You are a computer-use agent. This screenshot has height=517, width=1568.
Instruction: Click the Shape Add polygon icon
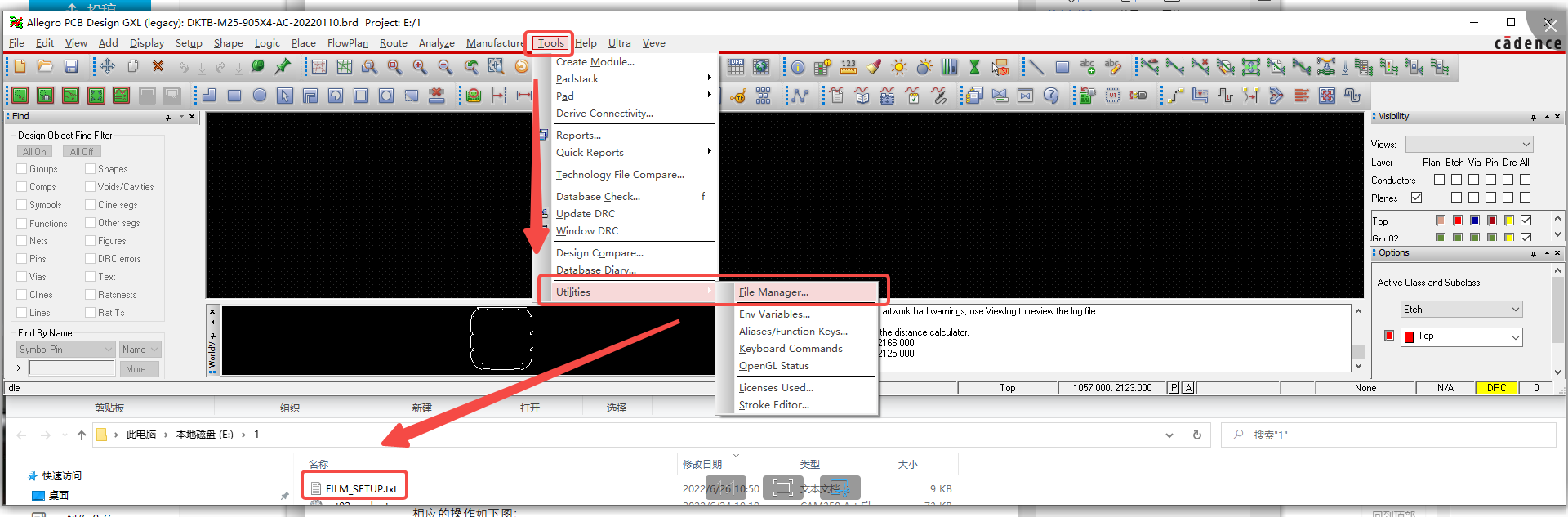[209, 96]
